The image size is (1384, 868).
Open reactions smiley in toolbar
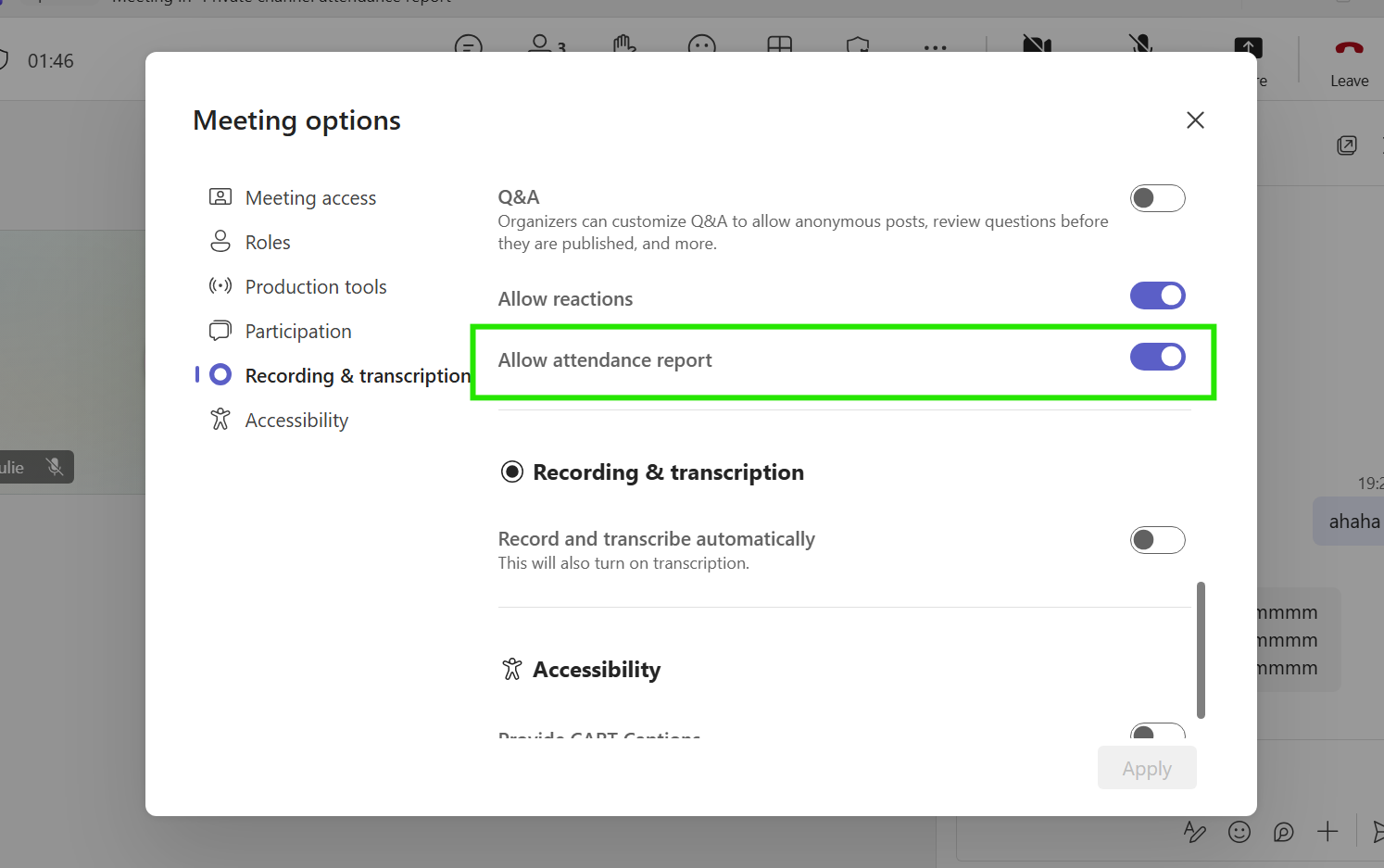point(702,44)
